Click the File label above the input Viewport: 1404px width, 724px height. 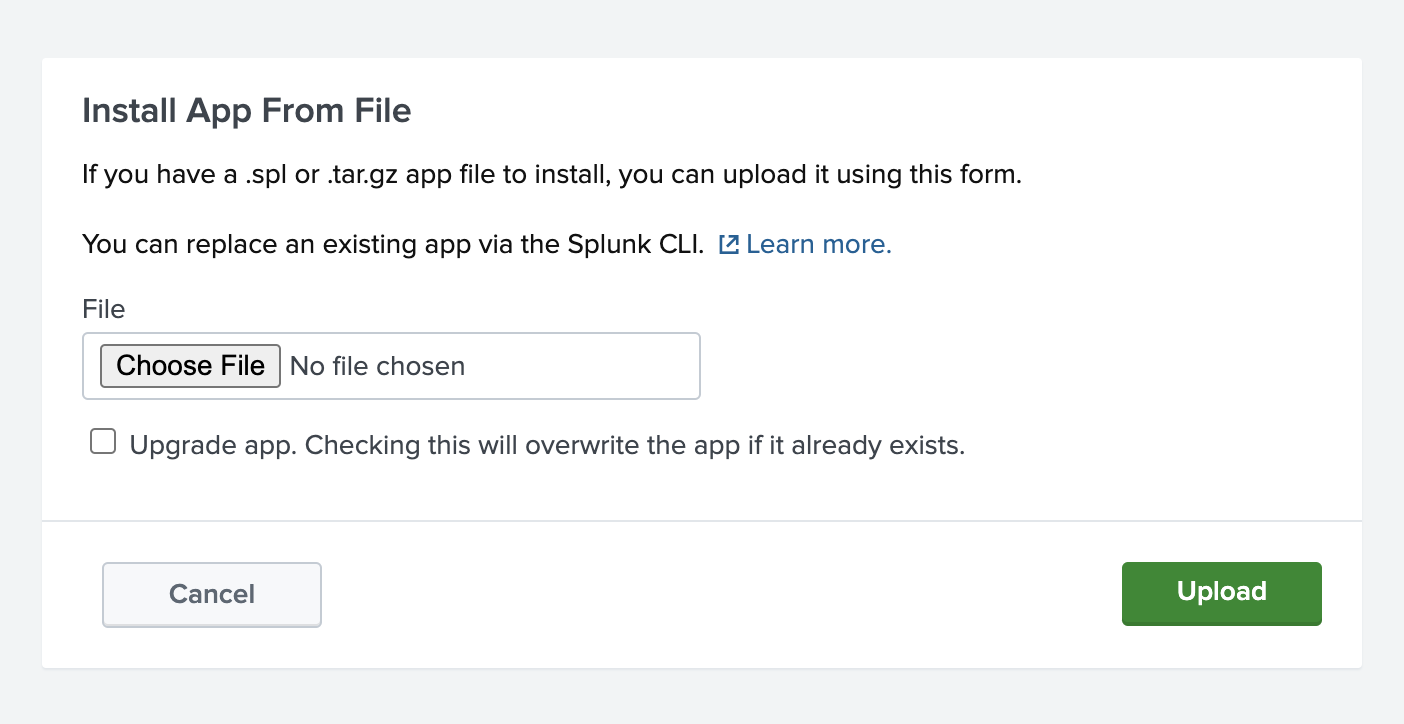tap(103, 309)
